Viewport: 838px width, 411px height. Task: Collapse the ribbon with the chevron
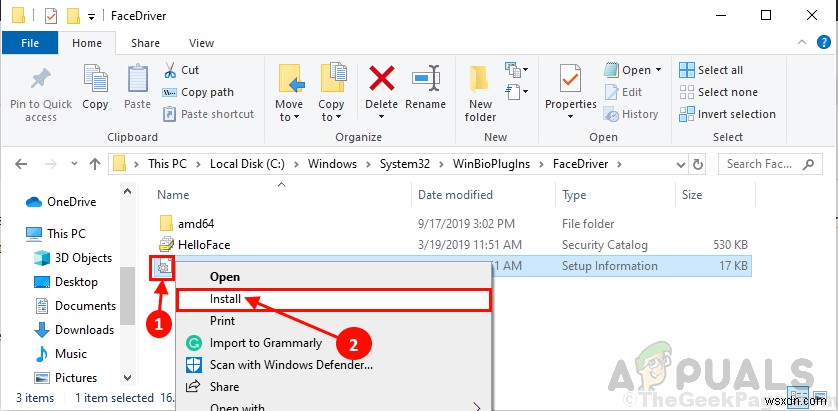point(802,43)
